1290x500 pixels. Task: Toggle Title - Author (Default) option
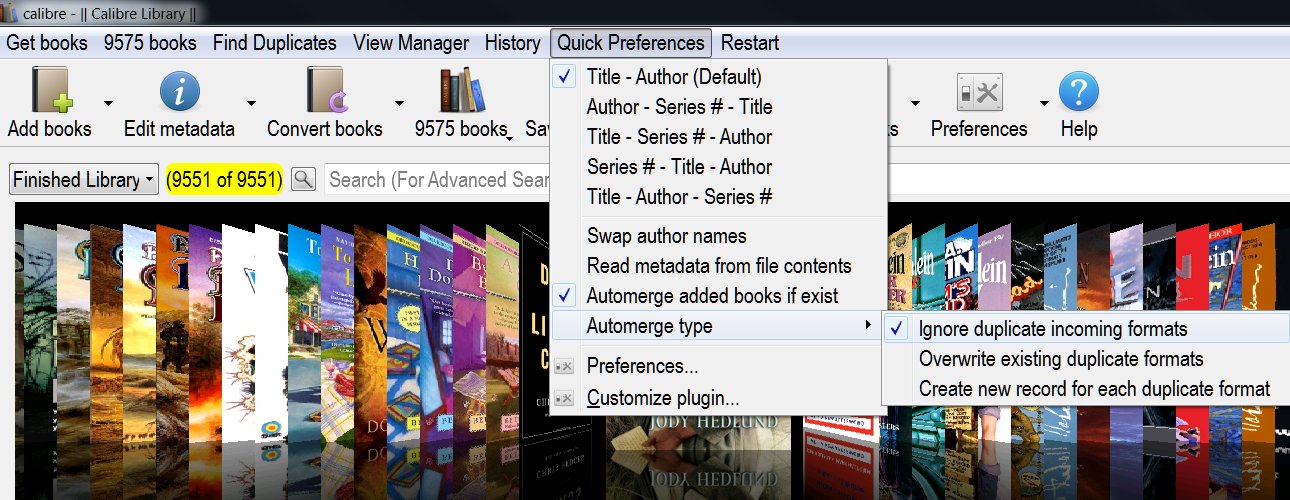click(x=718, y=76)
